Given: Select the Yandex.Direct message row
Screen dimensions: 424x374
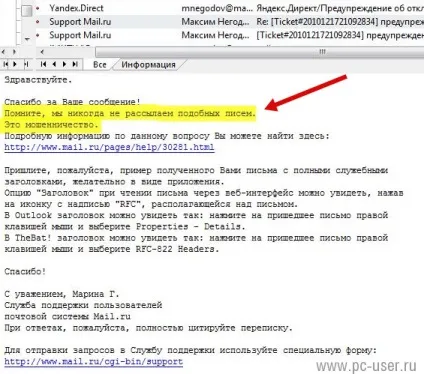Looking at the screenshot, I should click(230, 8).
